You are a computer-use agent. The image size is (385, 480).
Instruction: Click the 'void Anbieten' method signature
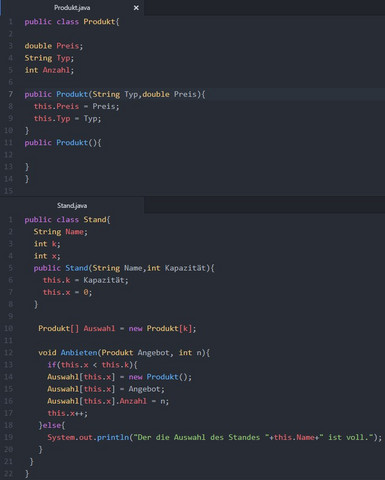[124, 353]
